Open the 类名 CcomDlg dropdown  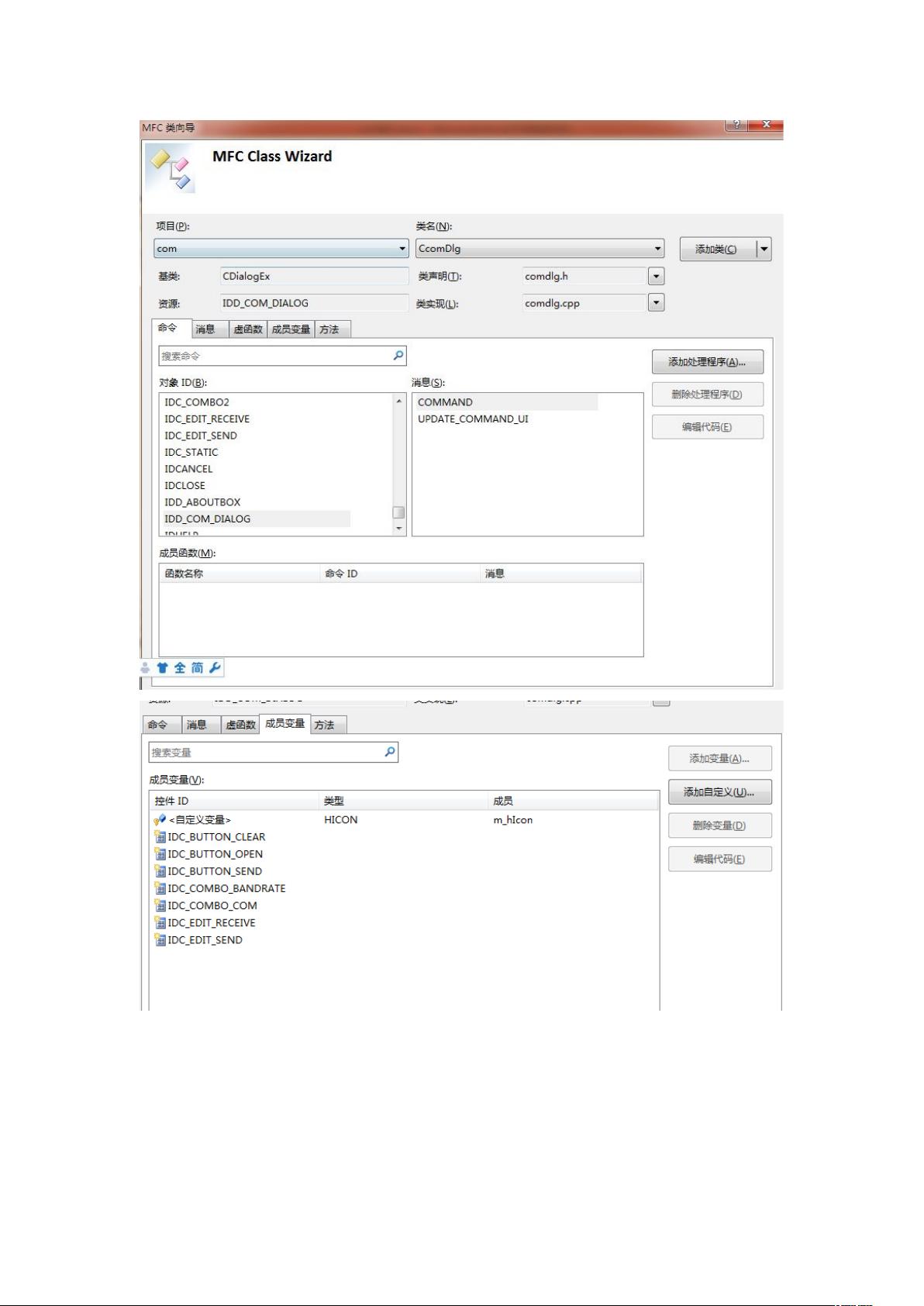click(x=657, y=249)
